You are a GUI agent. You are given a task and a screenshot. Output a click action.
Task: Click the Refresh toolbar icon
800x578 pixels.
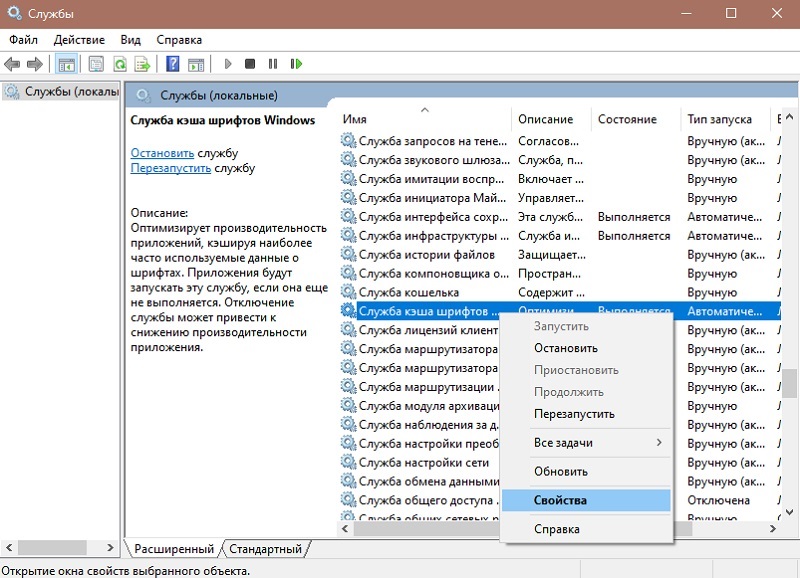(120, 64)
